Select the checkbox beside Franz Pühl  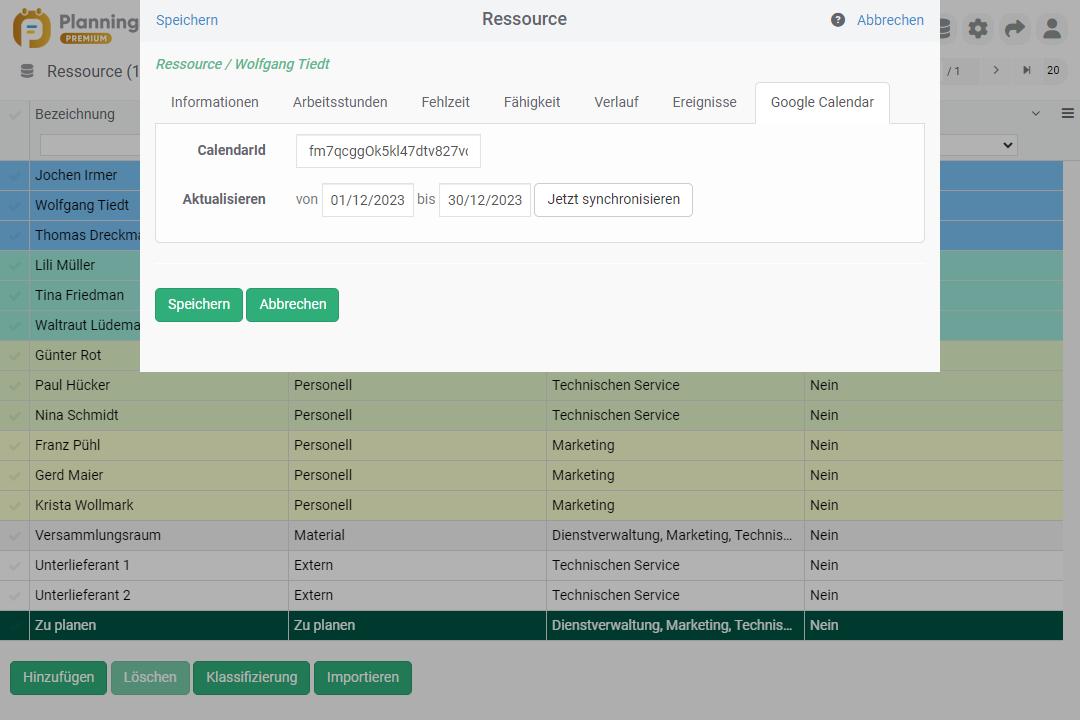[x=15, y=446]
